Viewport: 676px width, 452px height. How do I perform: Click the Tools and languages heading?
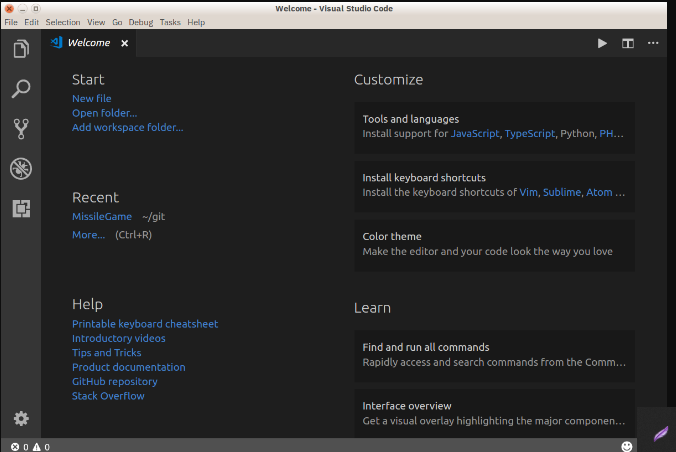coord(410,119)
